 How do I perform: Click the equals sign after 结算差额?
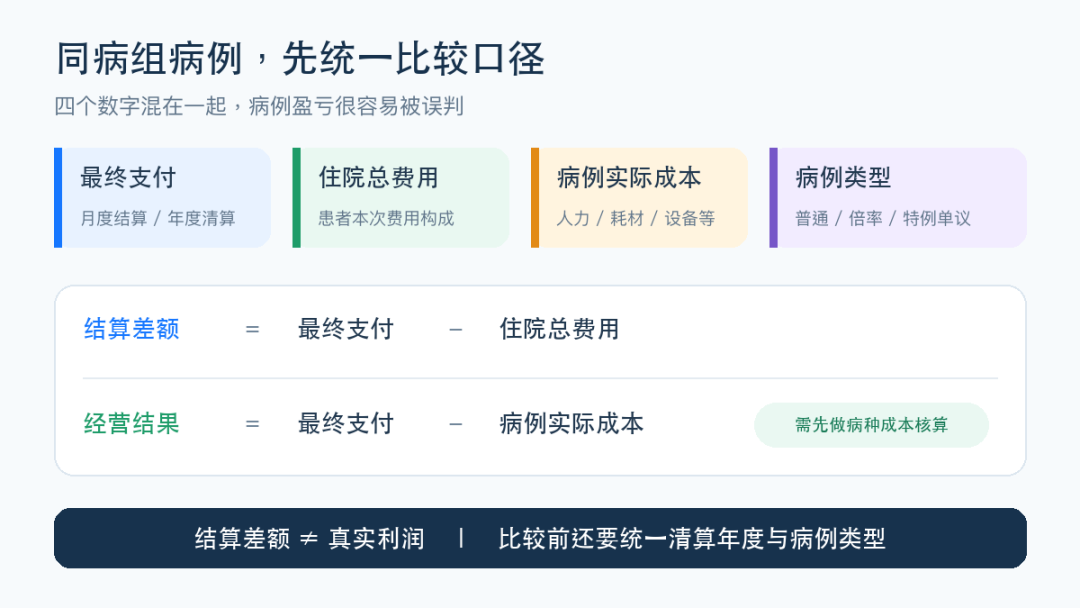click(253, 330)
